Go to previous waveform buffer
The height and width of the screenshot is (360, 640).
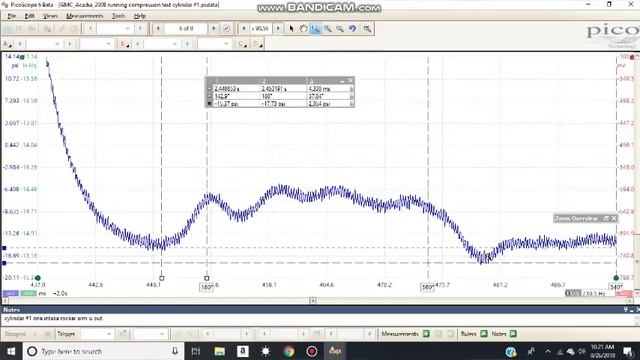click(x=158, y=29)
